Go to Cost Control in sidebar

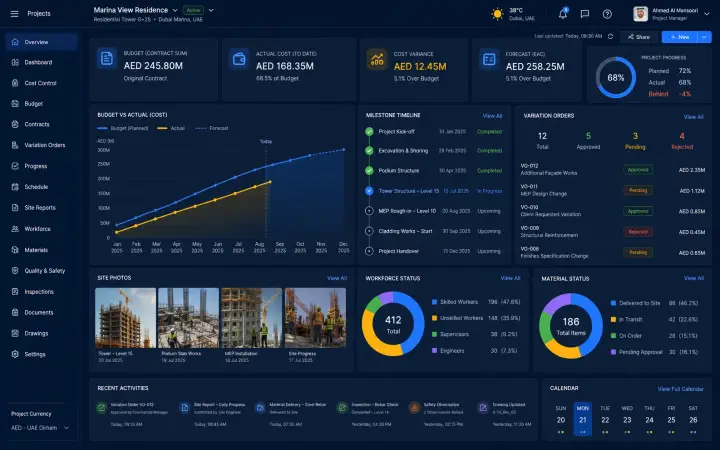point(41,83)
